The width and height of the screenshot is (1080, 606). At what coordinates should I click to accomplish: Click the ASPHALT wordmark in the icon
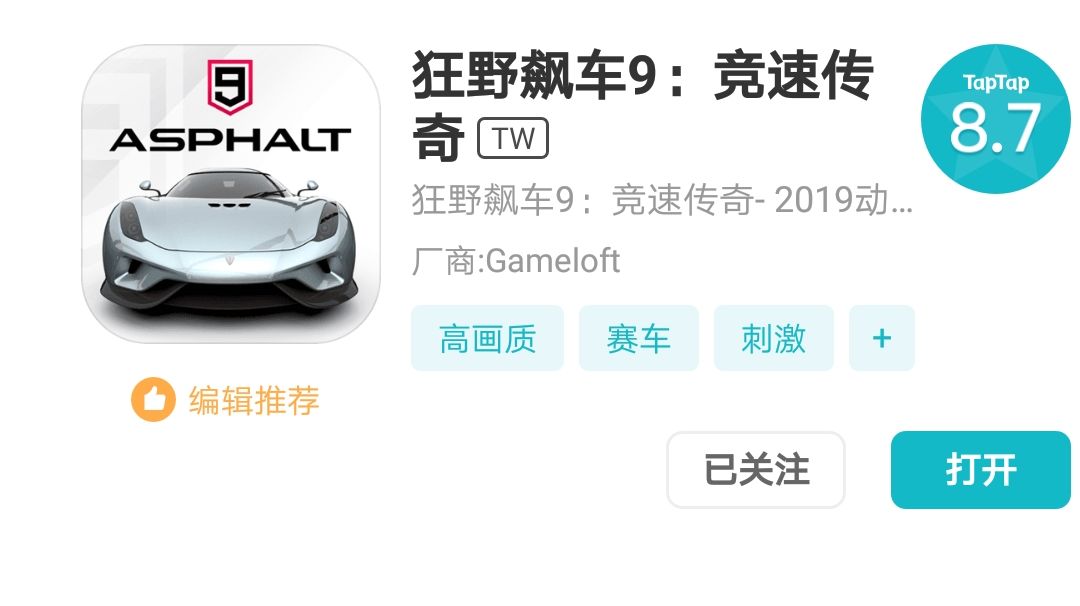230,140
